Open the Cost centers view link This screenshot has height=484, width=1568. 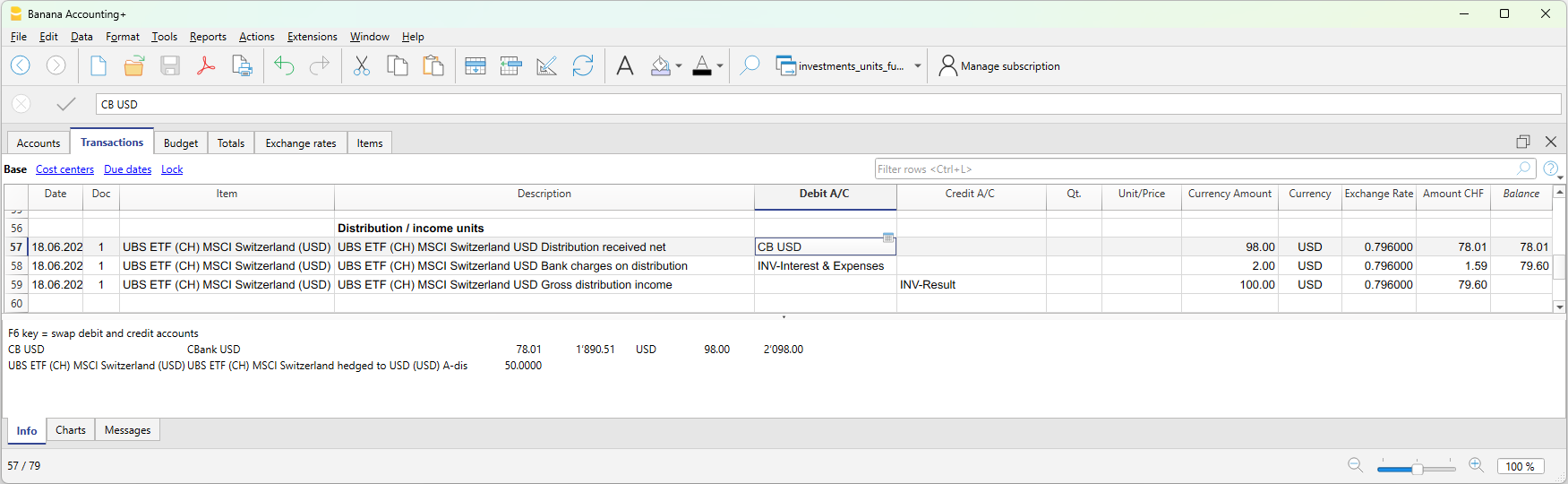tap(64, 169)
